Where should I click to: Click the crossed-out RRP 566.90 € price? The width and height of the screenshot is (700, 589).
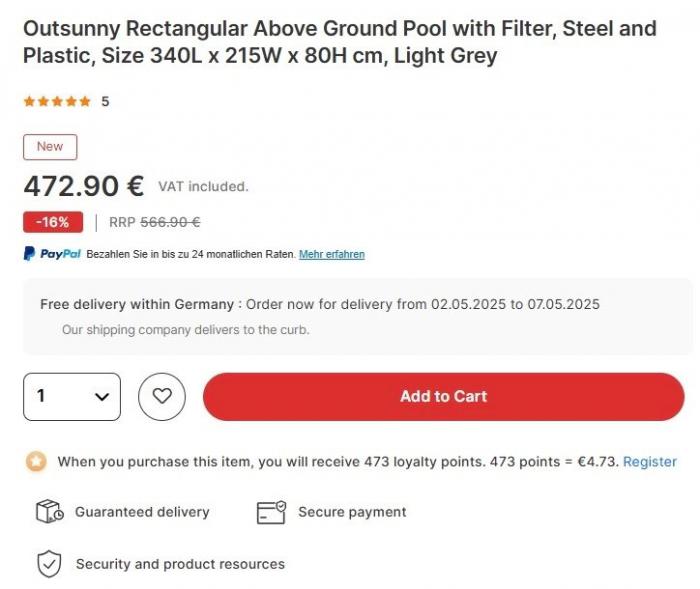coord(170,222)
